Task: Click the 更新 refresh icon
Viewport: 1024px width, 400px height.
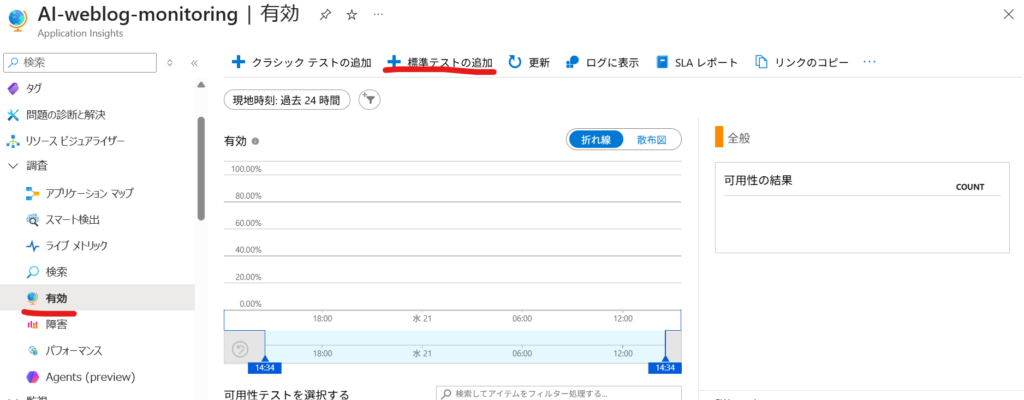Action: point(515,62)
